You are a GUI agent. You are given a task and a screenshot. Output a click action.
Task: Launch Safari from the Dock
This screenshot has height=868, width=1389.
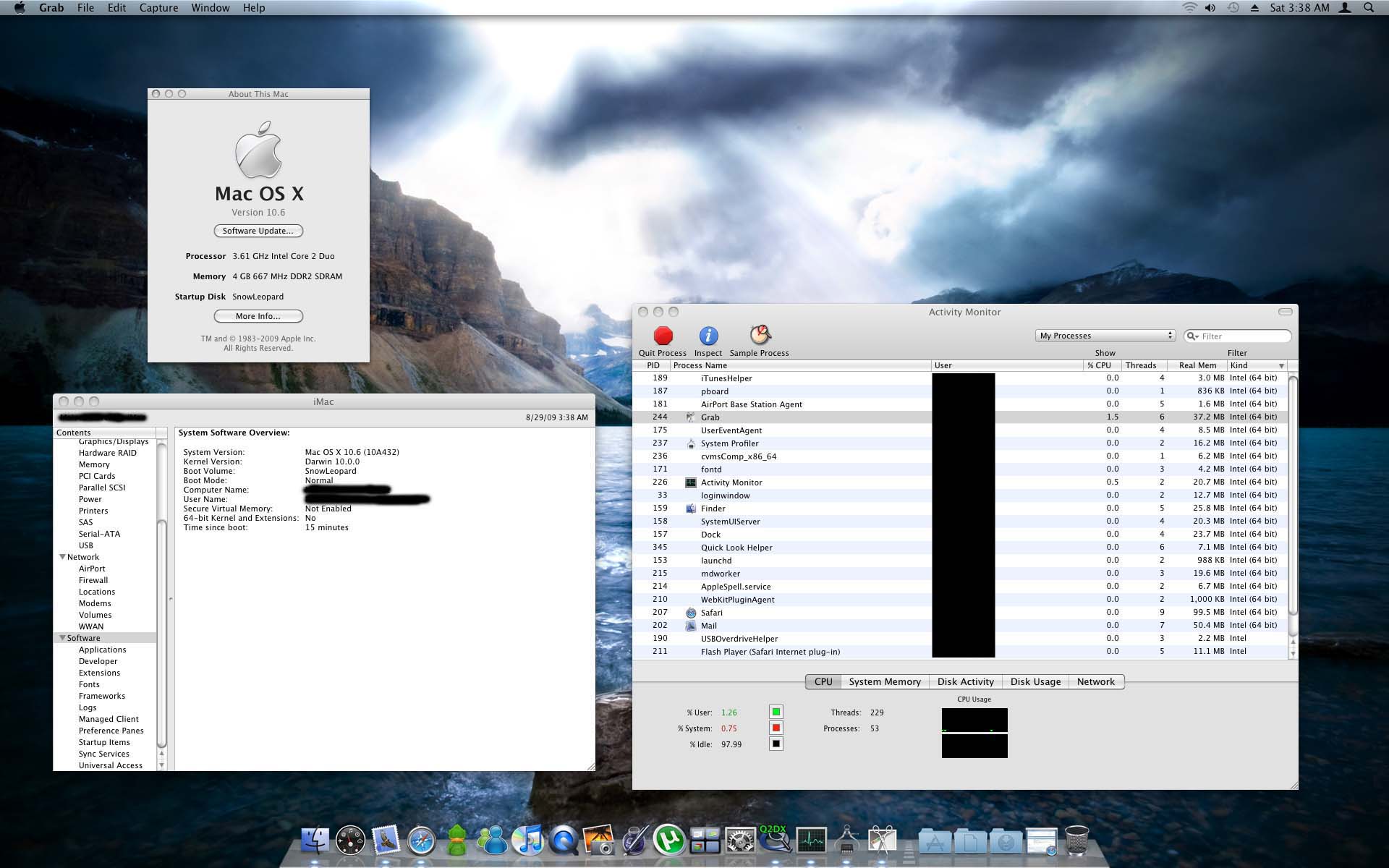pyautogui.click(x=422, y=841)
